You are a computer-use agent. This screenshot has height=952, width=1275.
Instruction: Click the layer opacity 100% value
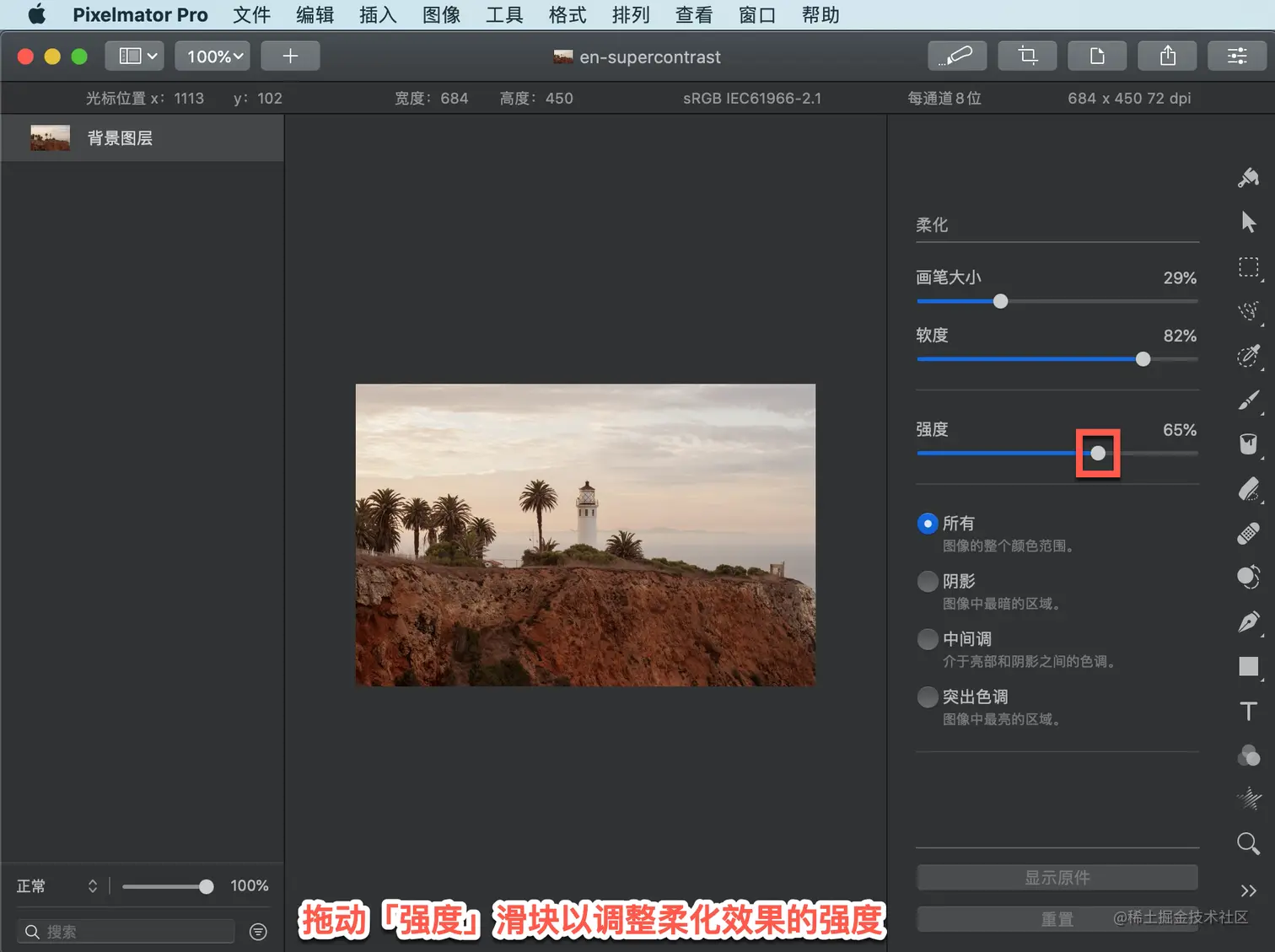pyautogui.click(x=250, y=886)
